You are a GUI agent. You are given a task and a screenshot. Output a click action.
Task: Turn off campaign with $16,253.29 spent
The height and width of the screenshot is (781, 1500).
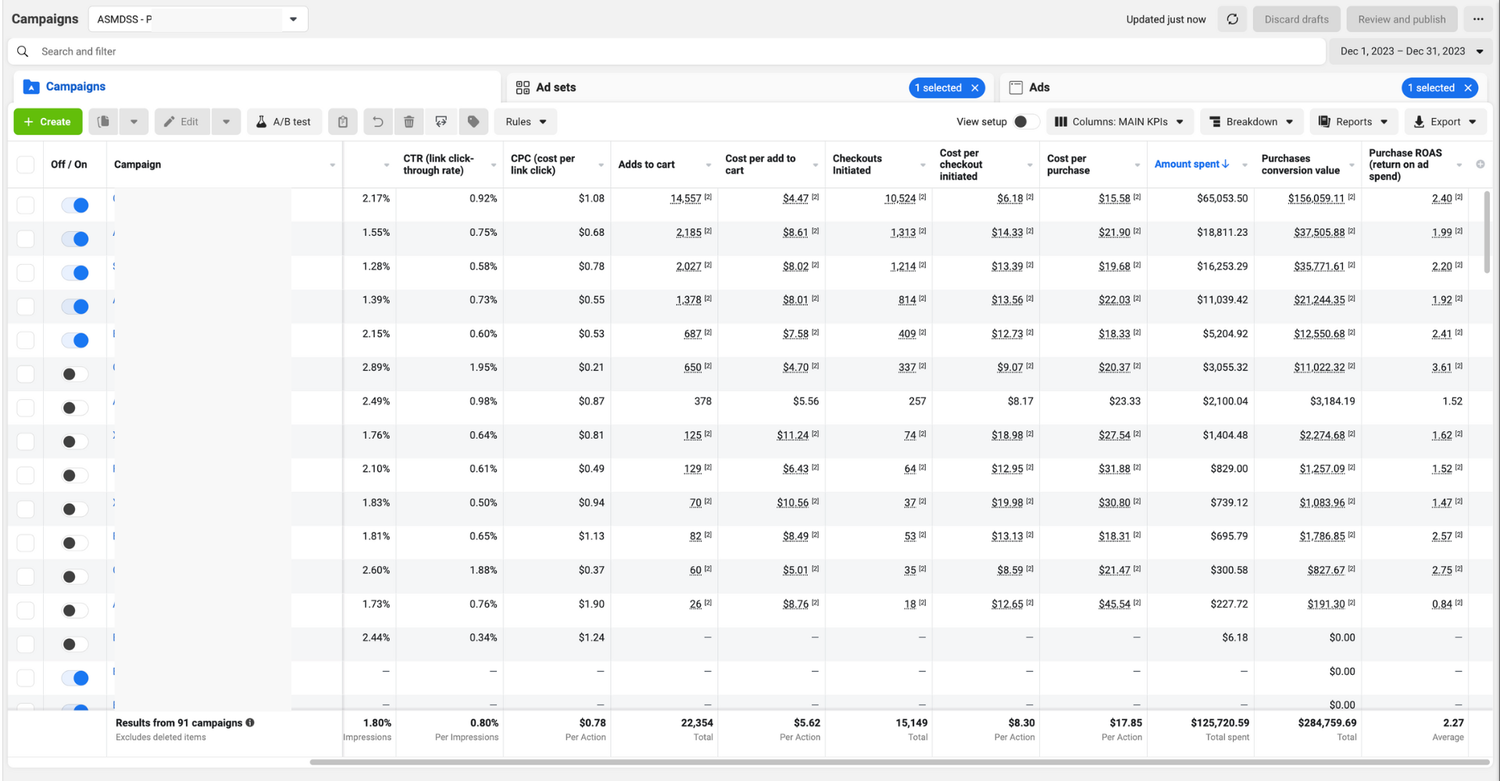75,273
